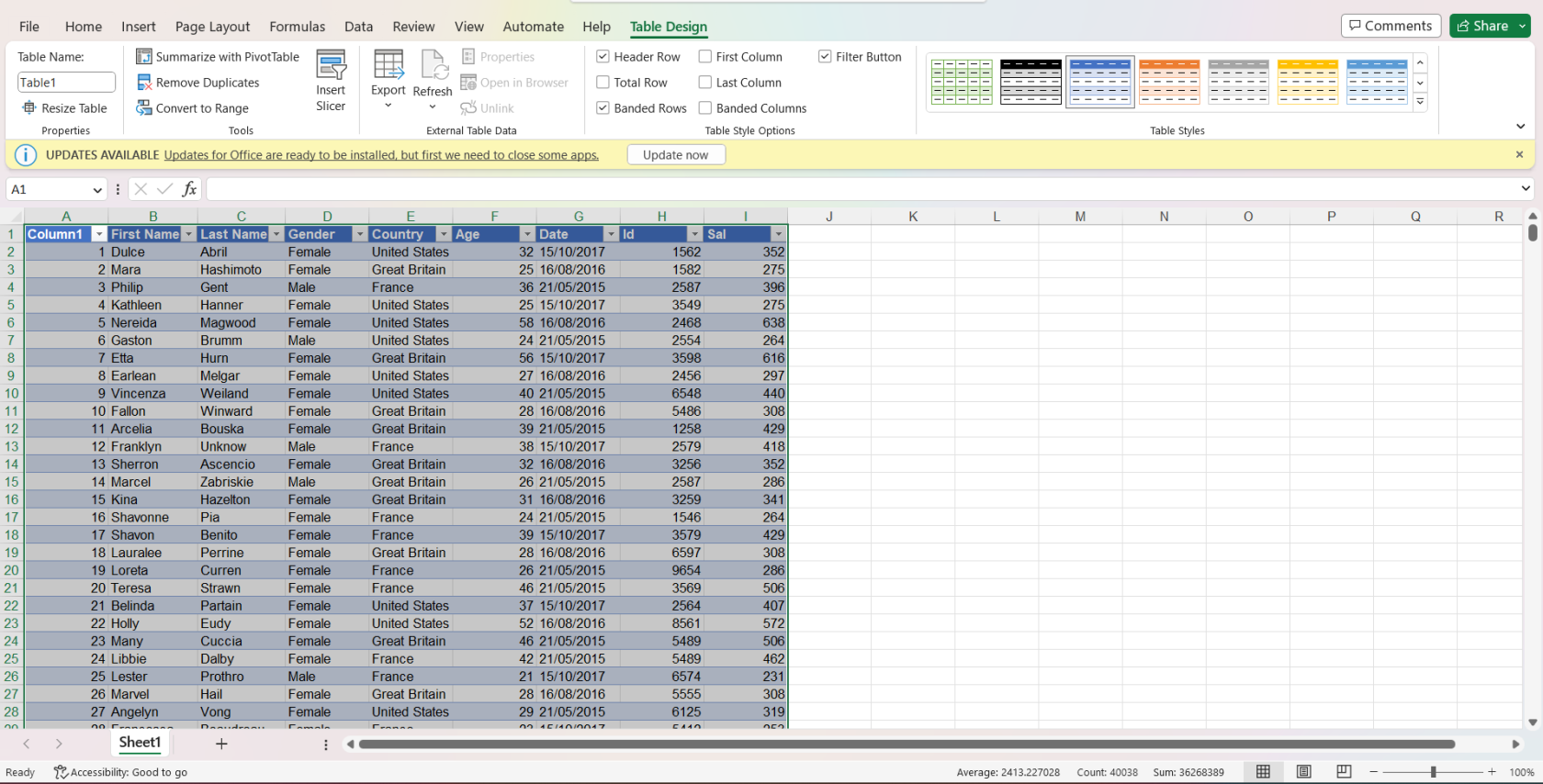1543x784 pixels.
Task: Select the Sheet1 tab
Action: (x=140, y=743)
